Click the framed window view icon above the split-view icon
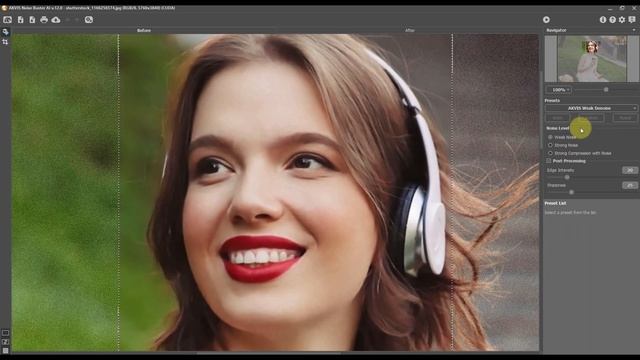 click(5, 333)
